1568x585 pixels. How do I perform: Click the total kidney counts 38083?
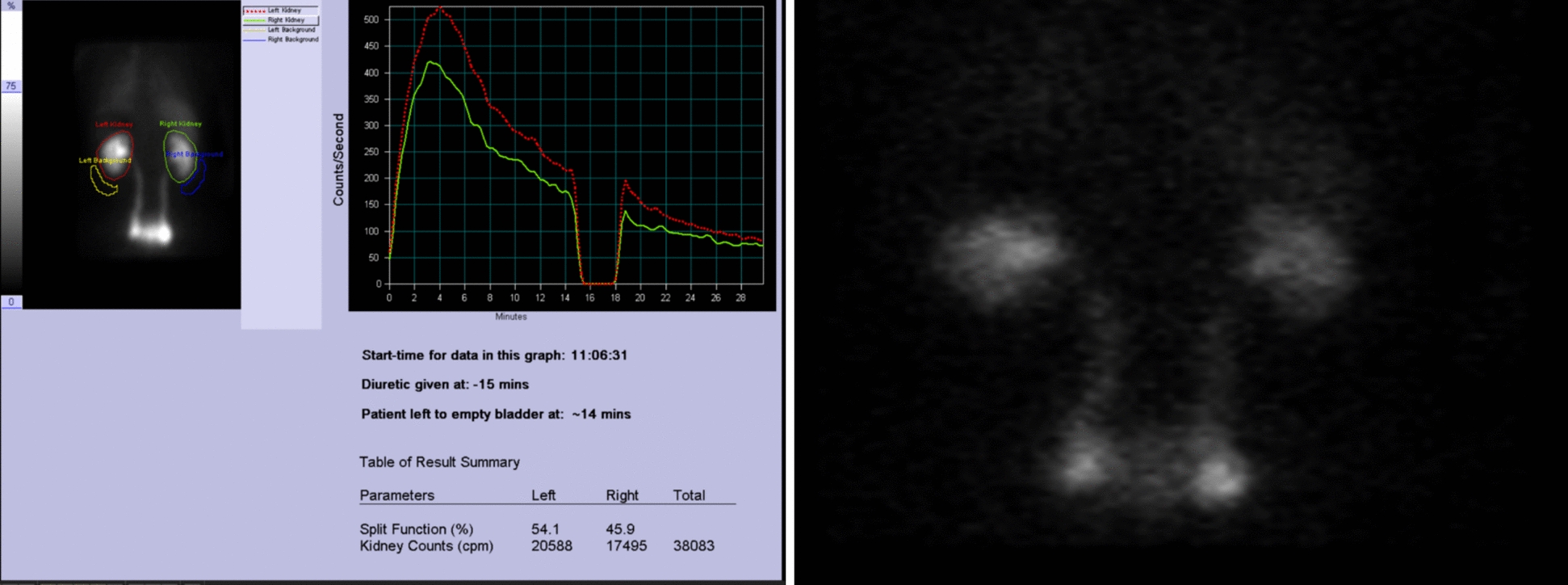(694, 546)
